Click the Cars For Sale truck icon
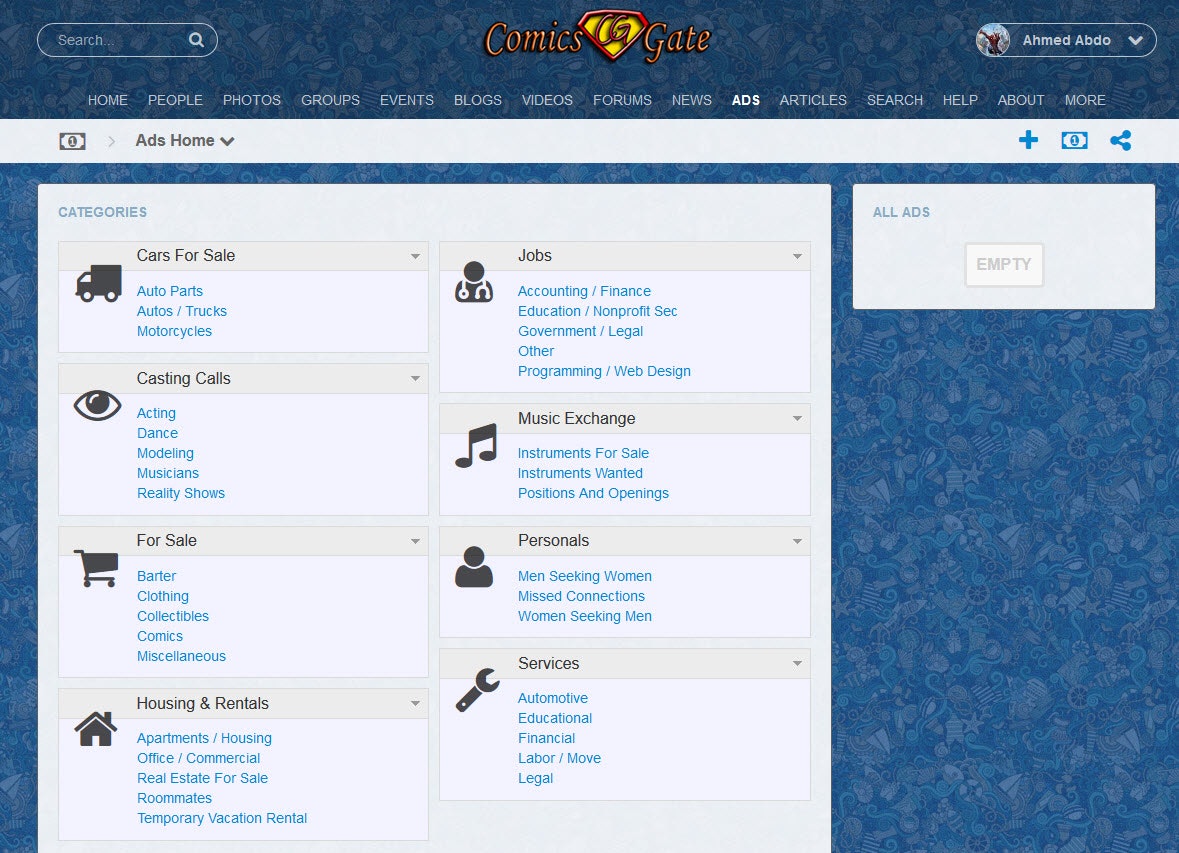 click(96, 284)
